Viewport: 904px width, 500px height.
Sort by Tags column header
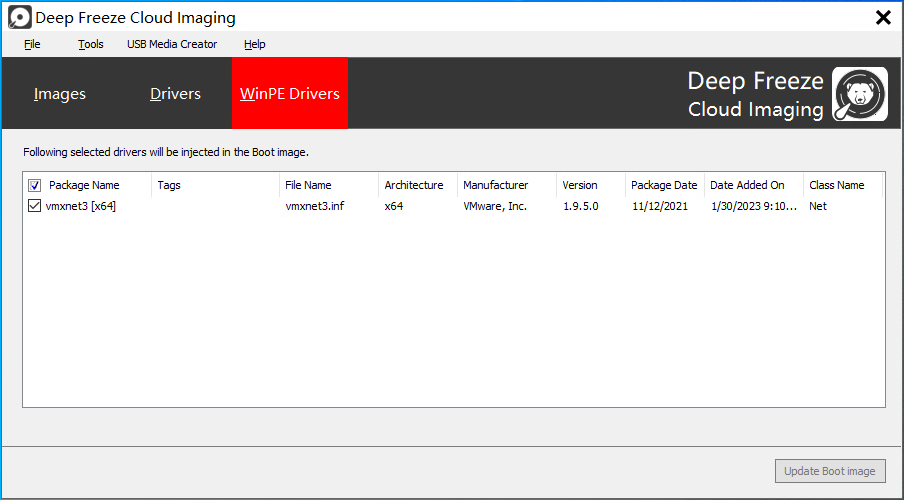click(215, 185)
